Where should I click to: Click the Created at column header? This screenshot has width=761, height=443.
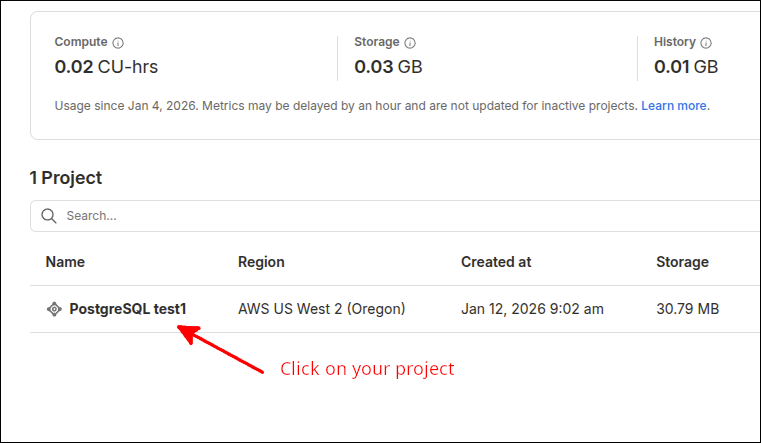click(496, 262)
